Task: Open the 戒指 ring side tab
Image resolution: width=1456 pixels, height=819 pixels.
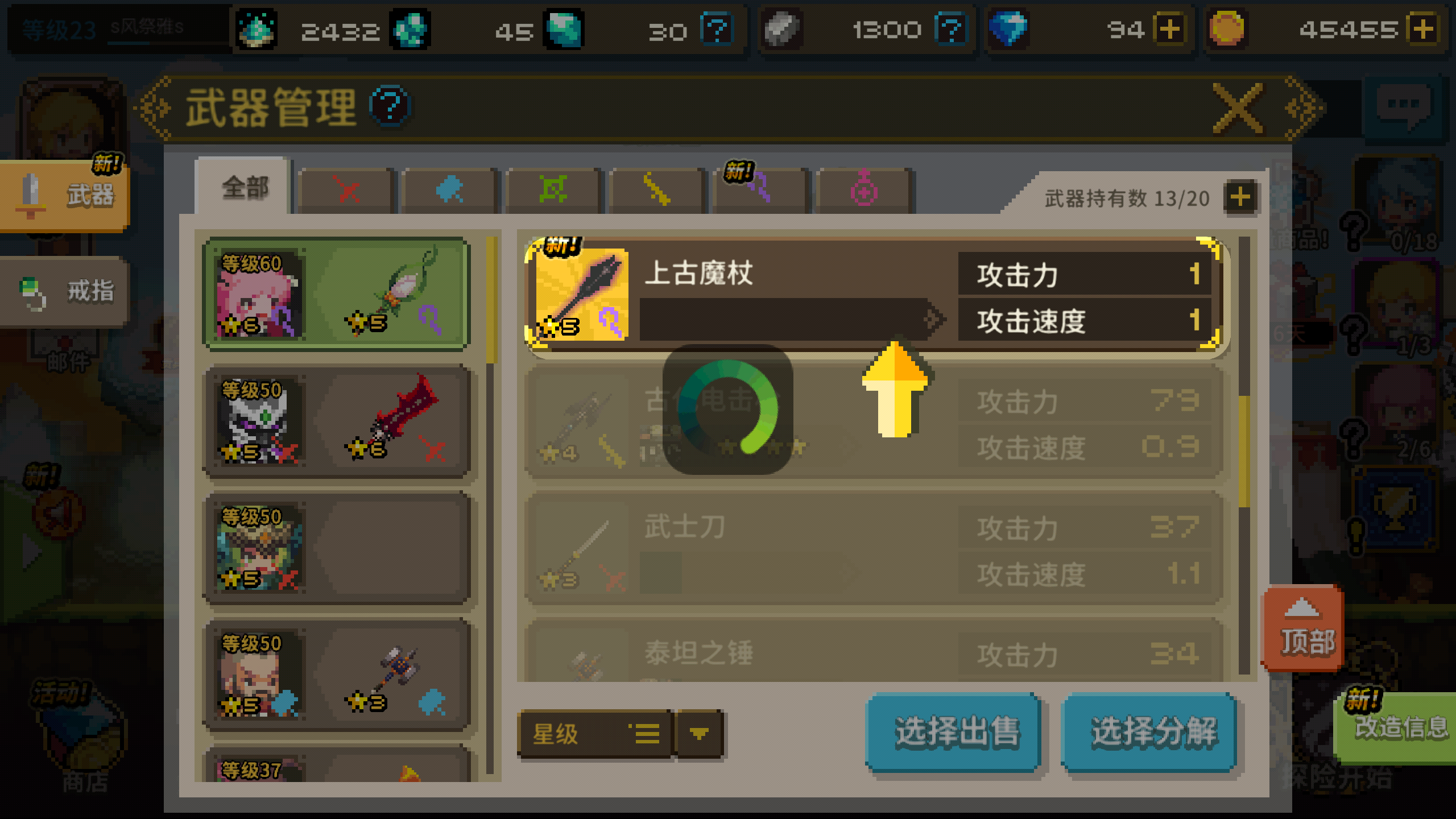Action: click(65, 292)
